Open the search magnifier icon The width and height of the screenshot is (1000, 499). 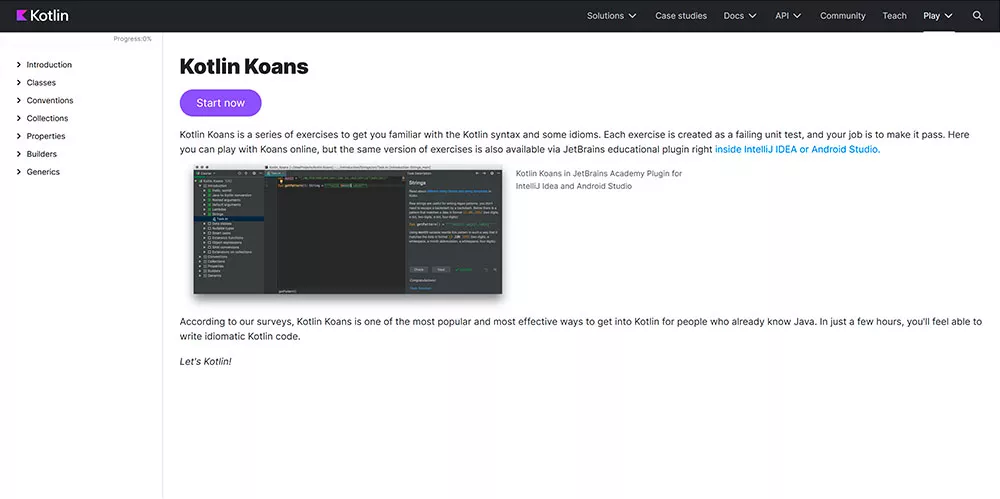[977, 16]
